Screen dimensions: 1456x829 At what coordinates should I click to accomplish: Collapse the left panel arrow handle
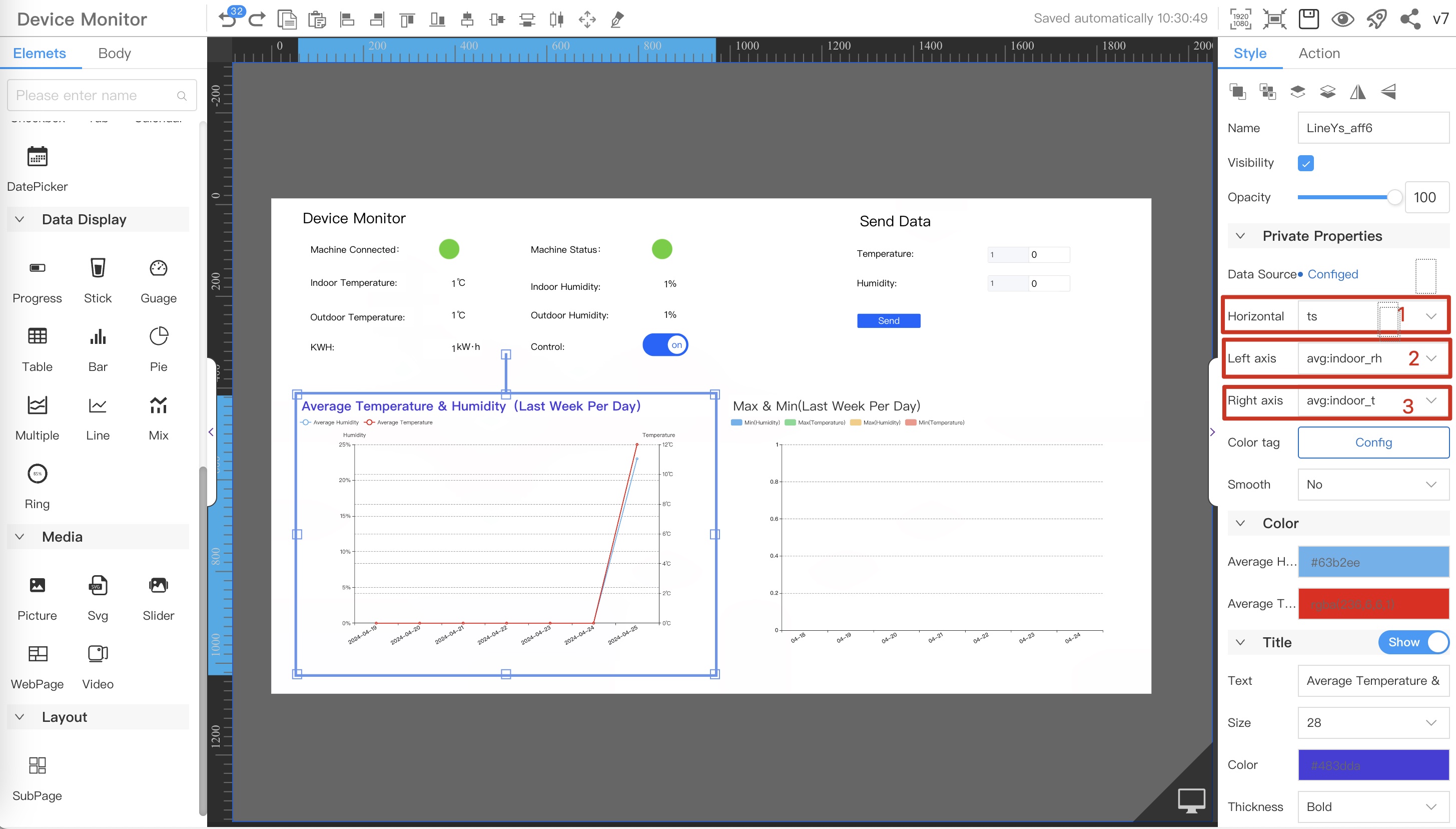211,432
